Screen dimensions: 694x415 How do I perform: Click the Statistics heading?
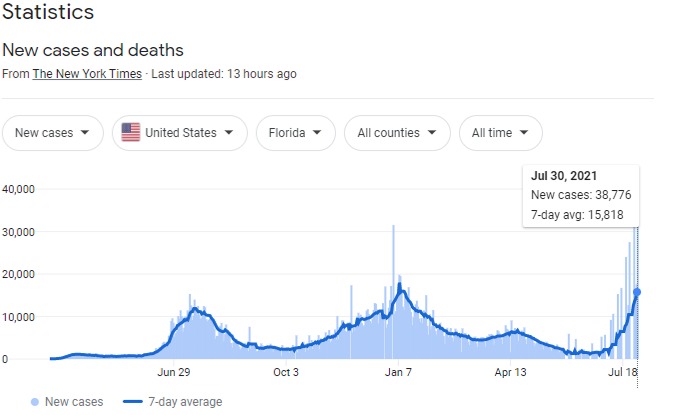[x=48, y=12]
